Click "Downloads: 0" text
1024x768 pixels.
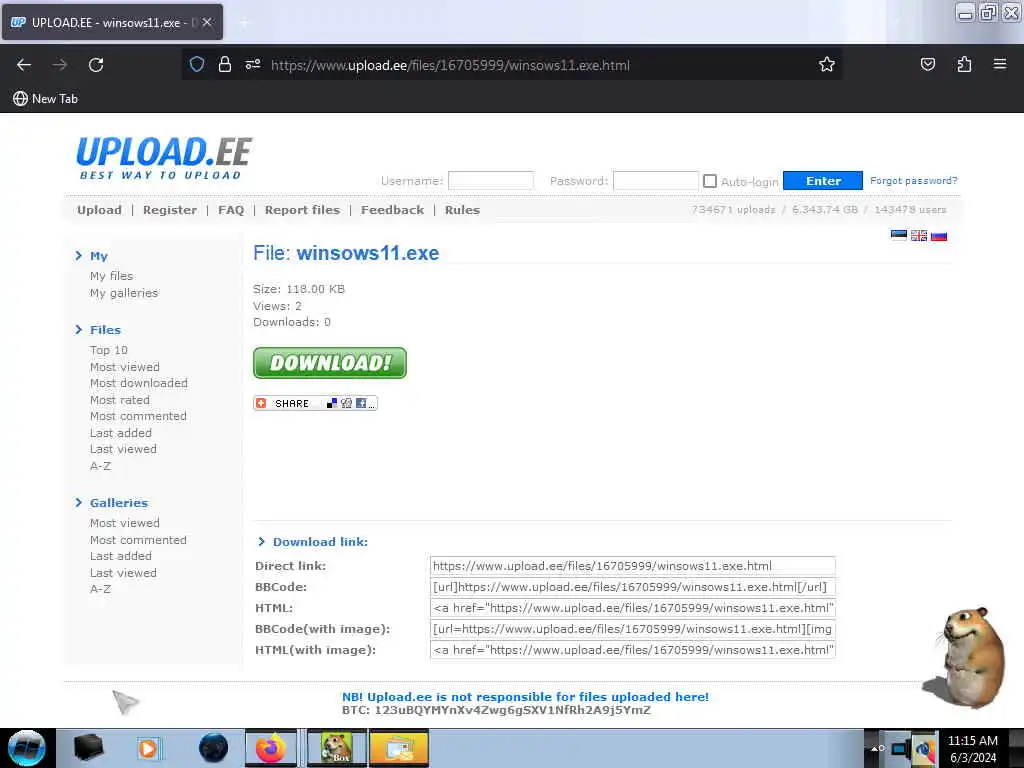(x=292, y=322)
